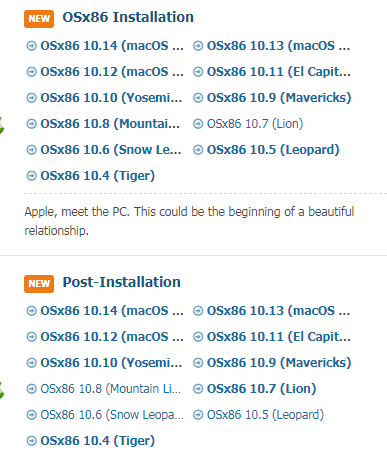
Task: Open OSx86 10.13 under Post-Installation
Action: tap(278, 311)
